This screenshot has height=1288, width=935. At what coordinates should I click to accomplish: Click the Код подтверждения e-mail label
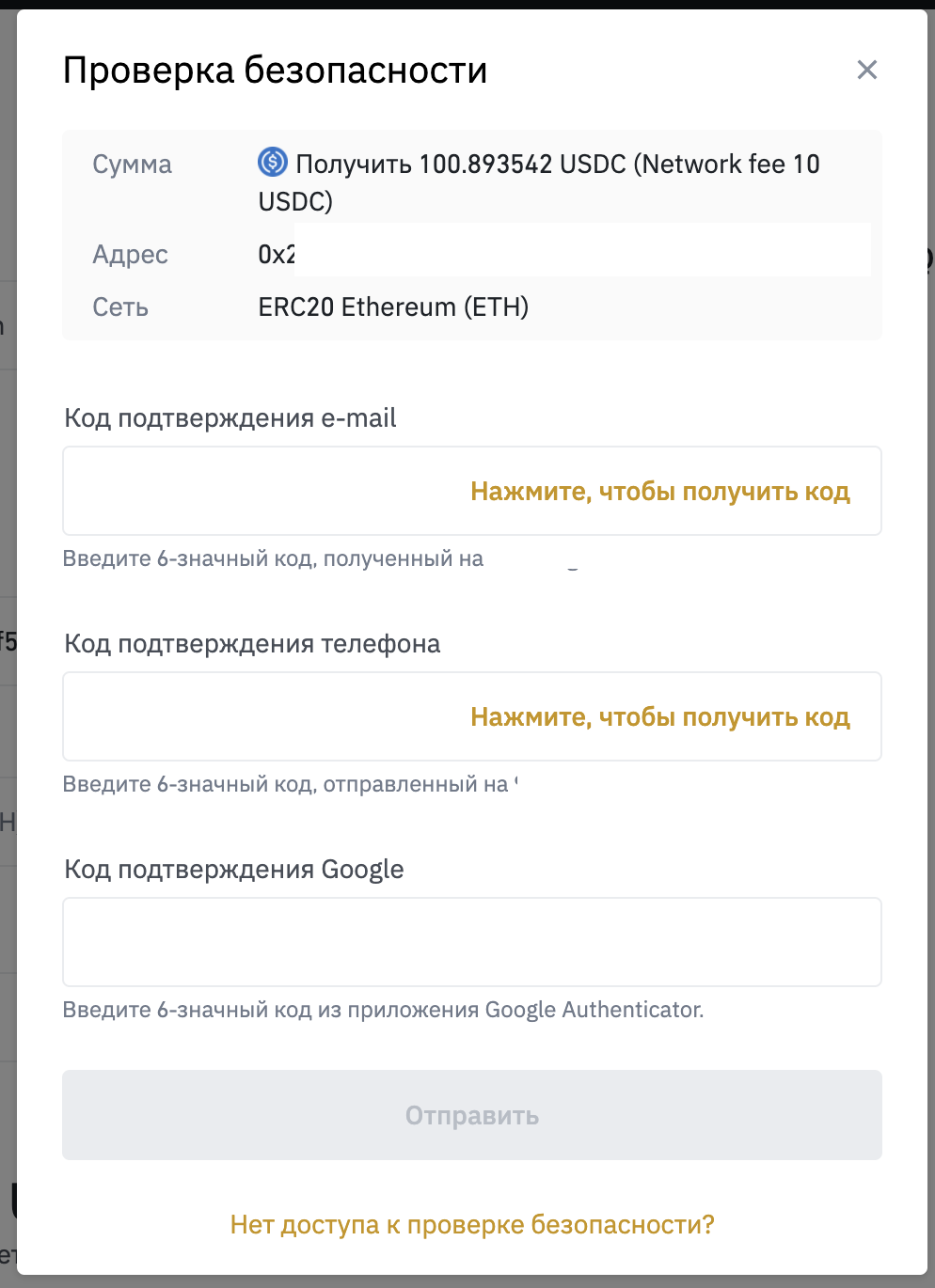click(x=230, y=418)
